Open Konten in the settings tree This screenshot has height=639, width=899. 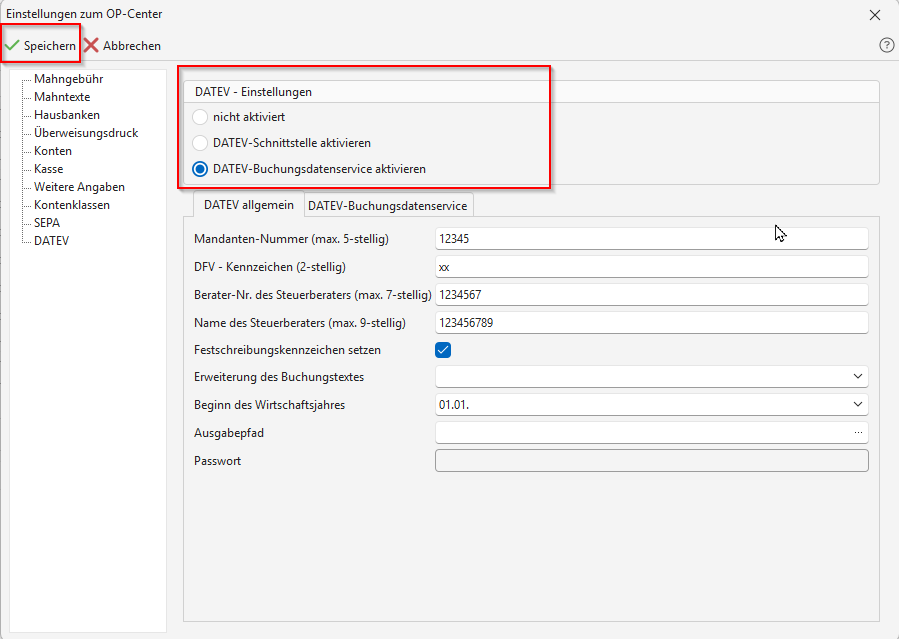[53, 151]
